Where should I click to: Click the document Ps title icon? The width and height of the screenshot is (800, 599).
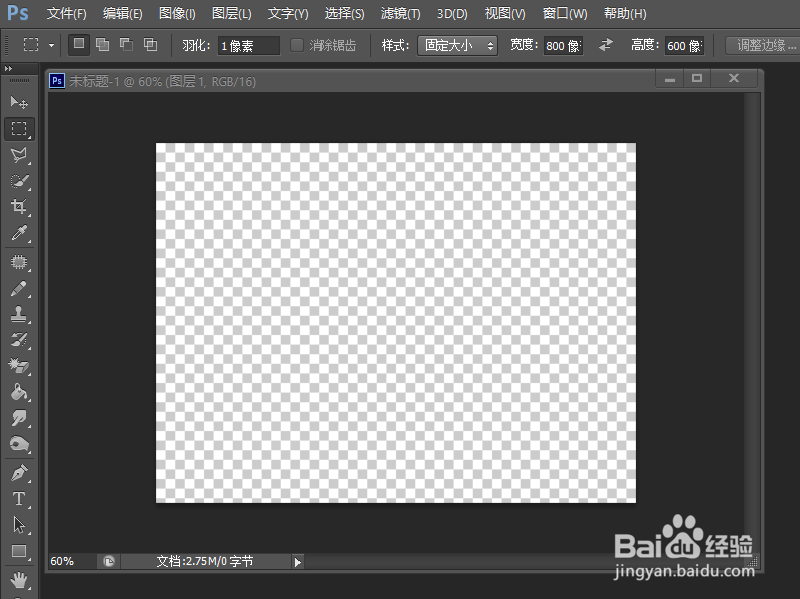coord(57,81)
